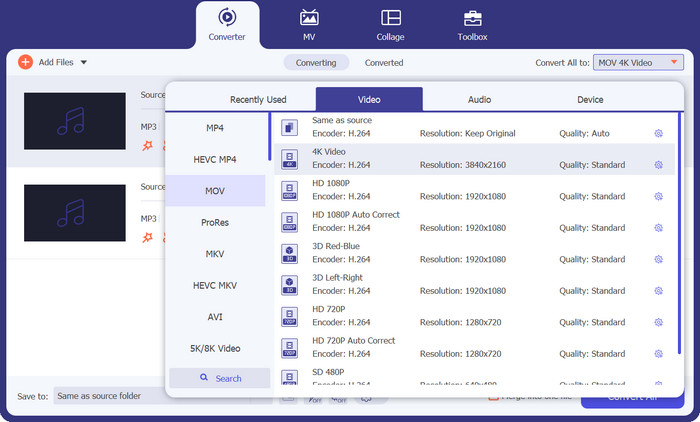This screenshot has width=700, height=422.
Task: Click 'Resolution: Keep Original' text
Action: pyautogui.click(x=467, y=133)
